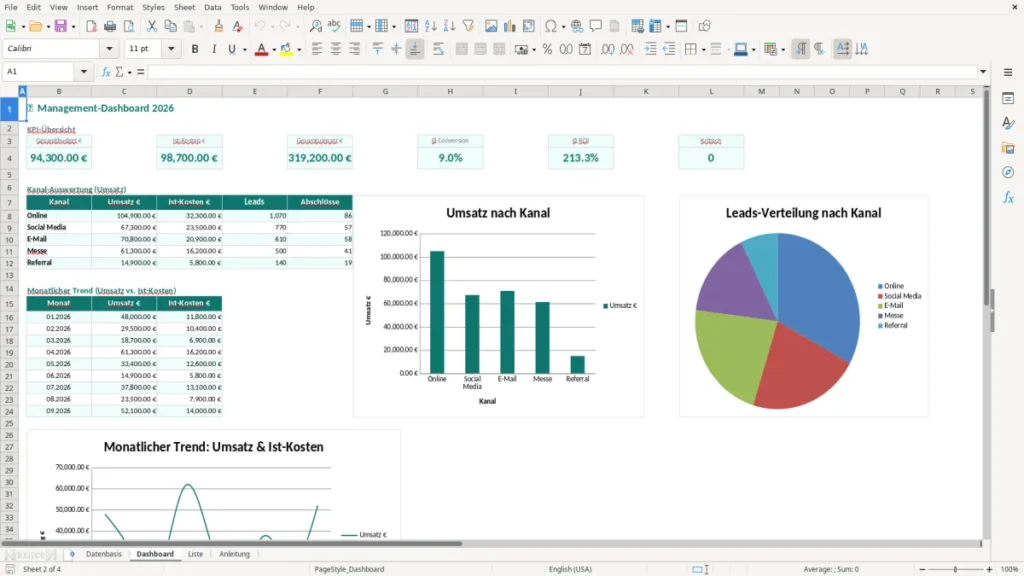The width and height of the screenshot is (1024, 576).
Task: Open the font color dropdown arrow
Action: click(274, 50)
